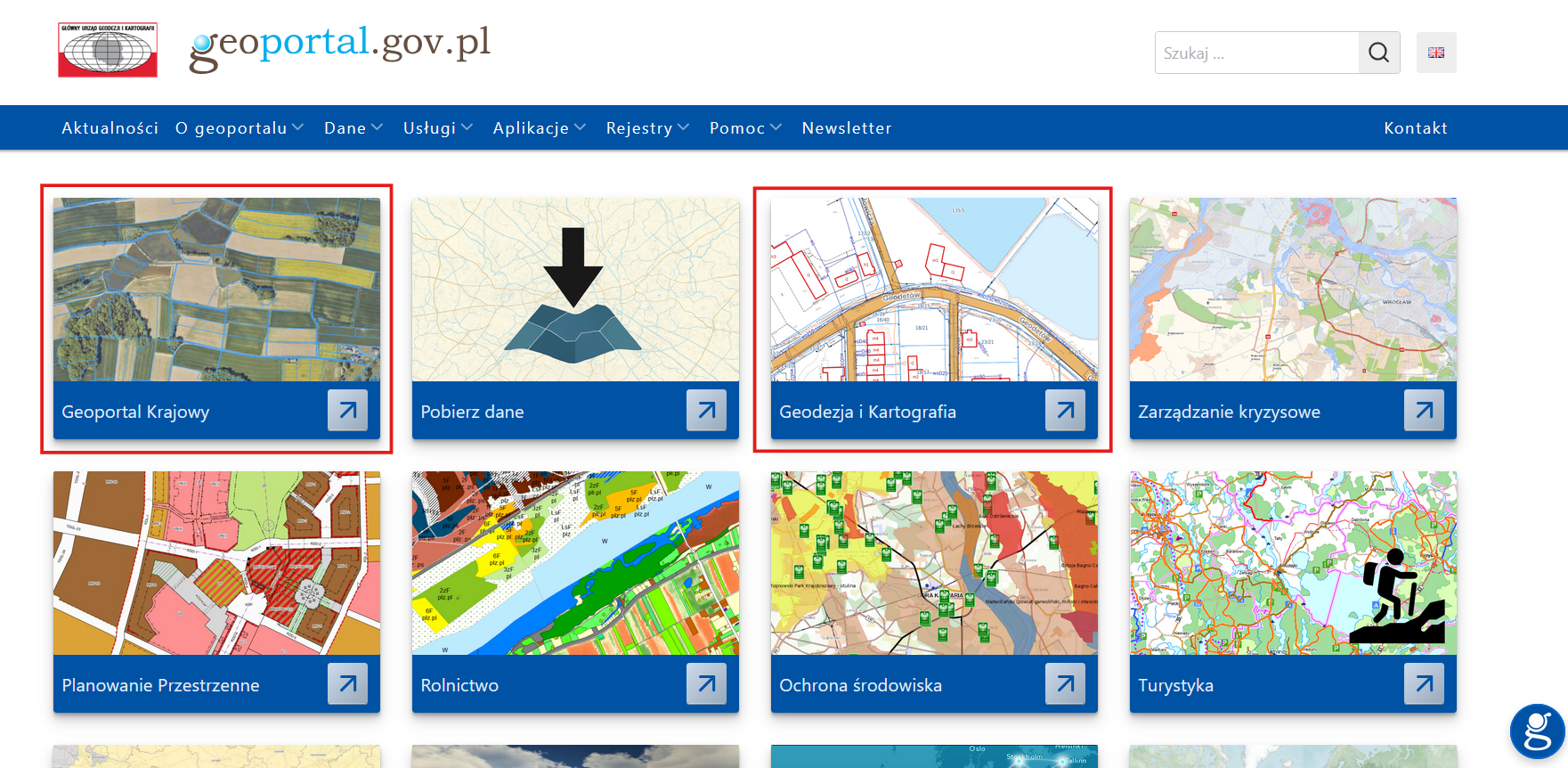Expand the Dane dropdown menu
Viewport: 1568px width, 768px height.
pyautogui.click(x=353, y=128)
